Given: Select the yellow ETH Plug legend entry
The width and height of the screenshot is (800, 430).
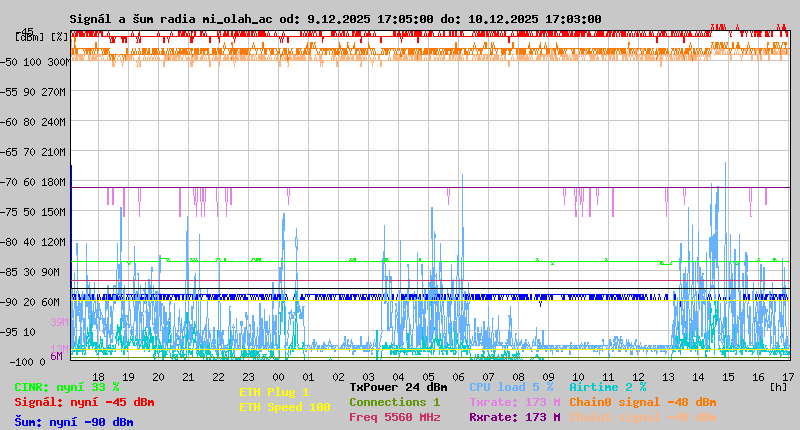Looking at the screenshot, I should click(274, 392).
